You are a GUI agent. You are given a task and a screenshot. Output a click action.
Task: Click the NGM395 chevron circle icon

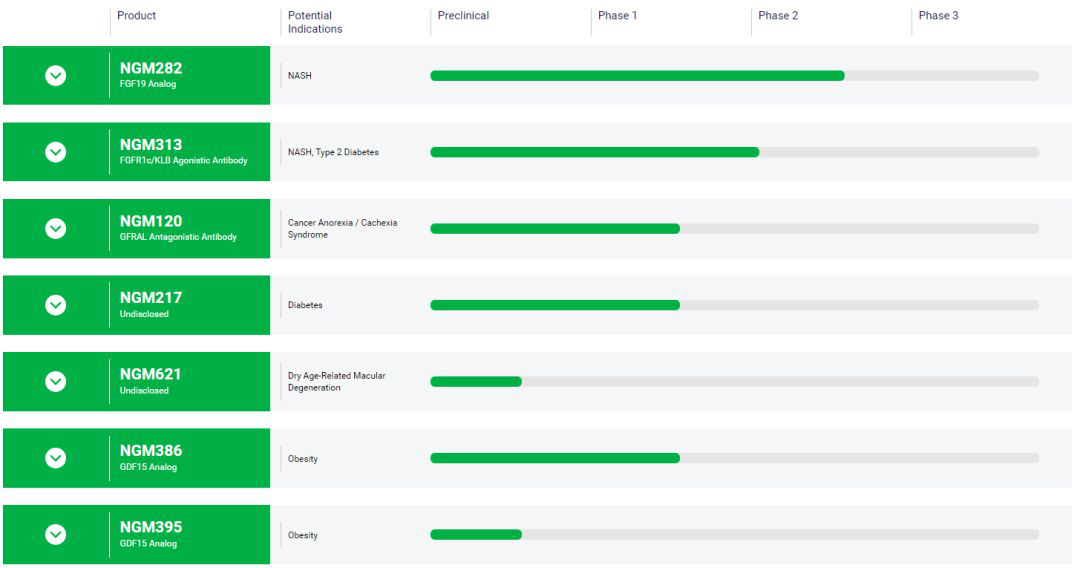pos(56,534)
